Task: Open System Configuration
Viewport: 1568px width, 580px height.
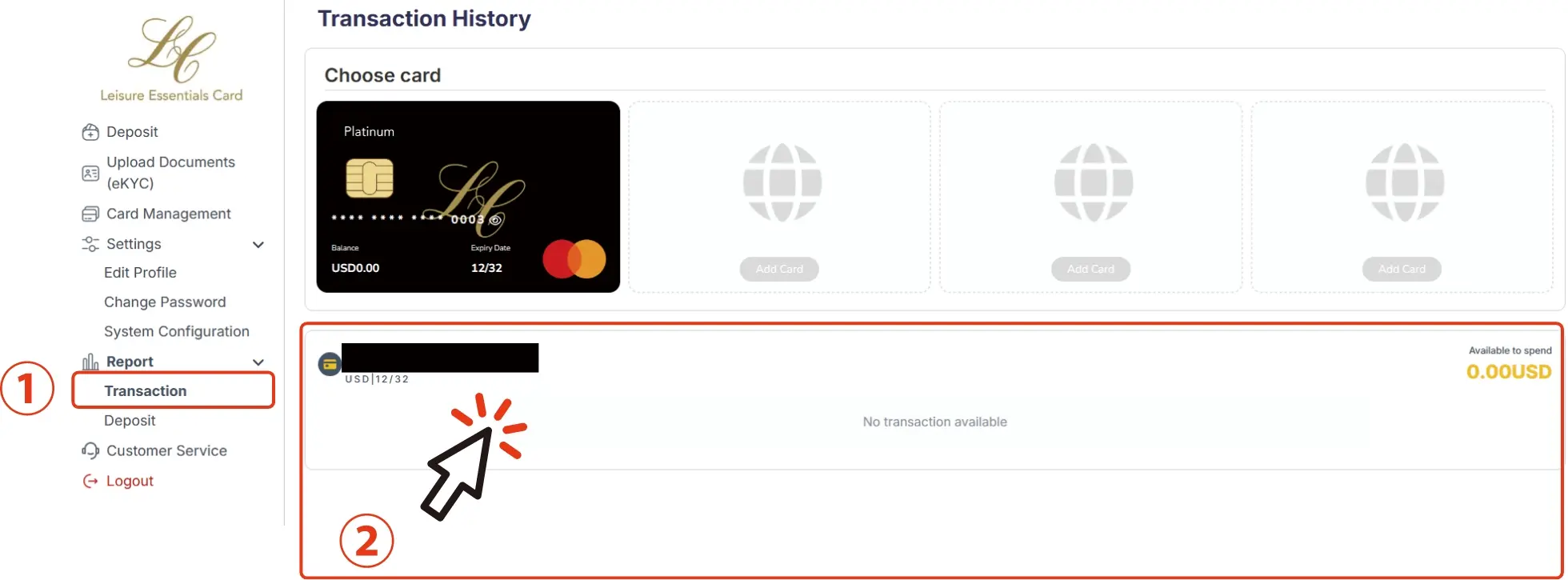Action: 177,331
